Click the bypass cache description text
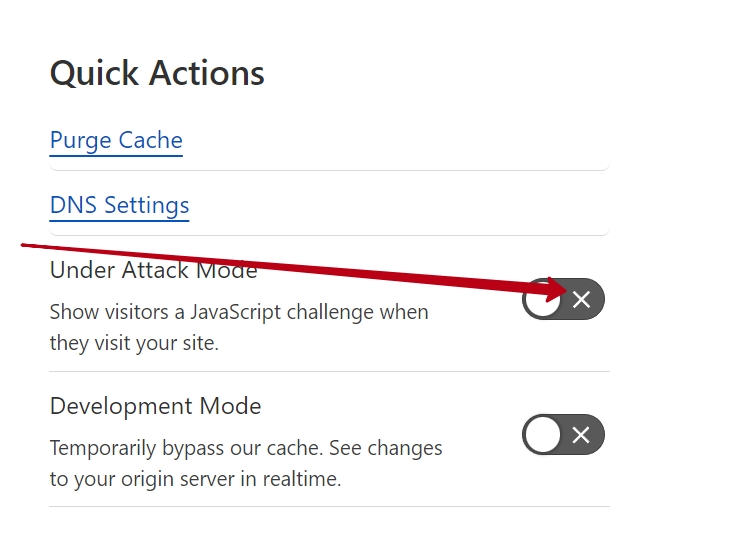Screen dimensions: 746x536 pos(246,463)
